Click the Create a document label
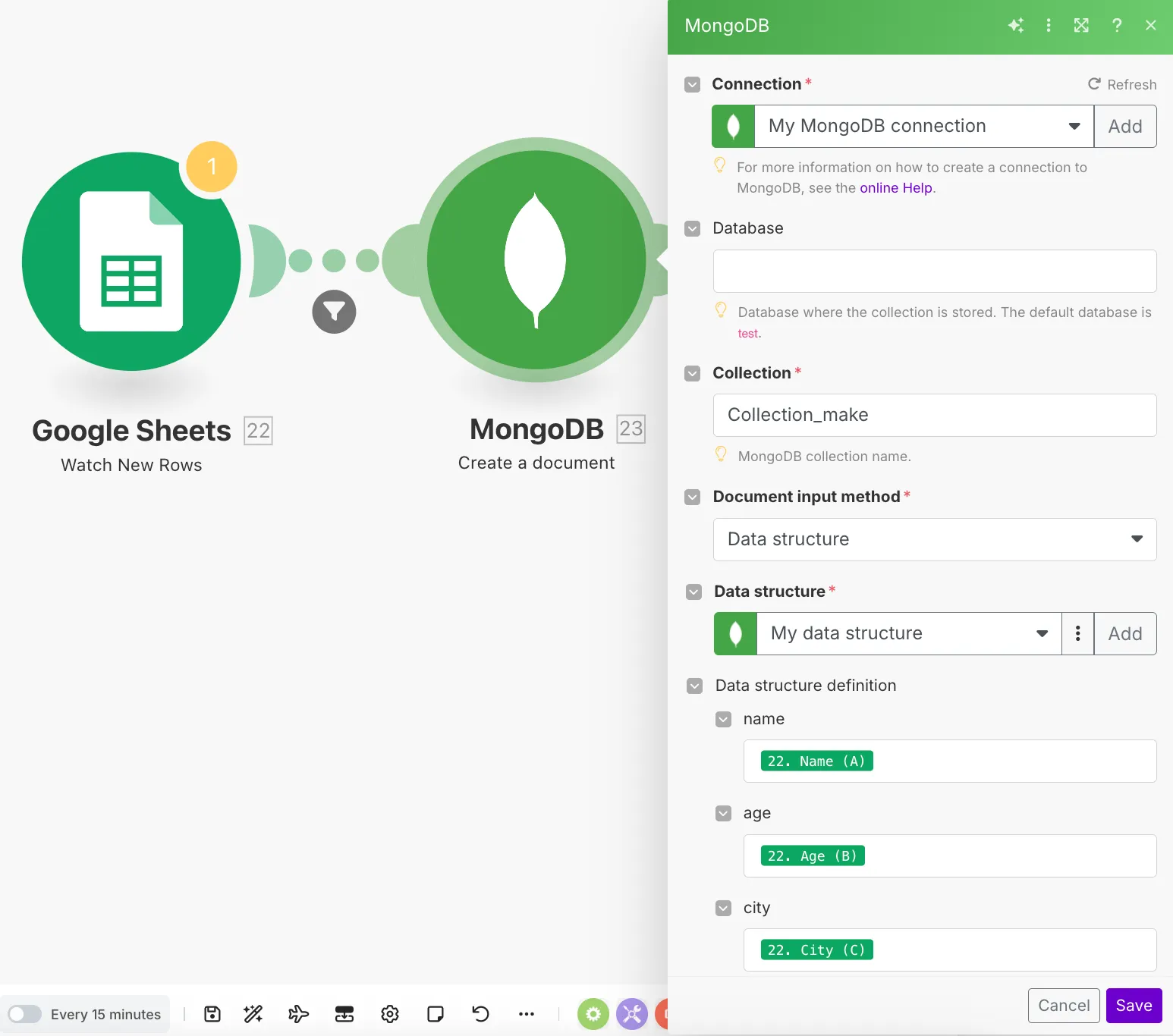This screenshot has height=1036, width=1173. point(536,463)
